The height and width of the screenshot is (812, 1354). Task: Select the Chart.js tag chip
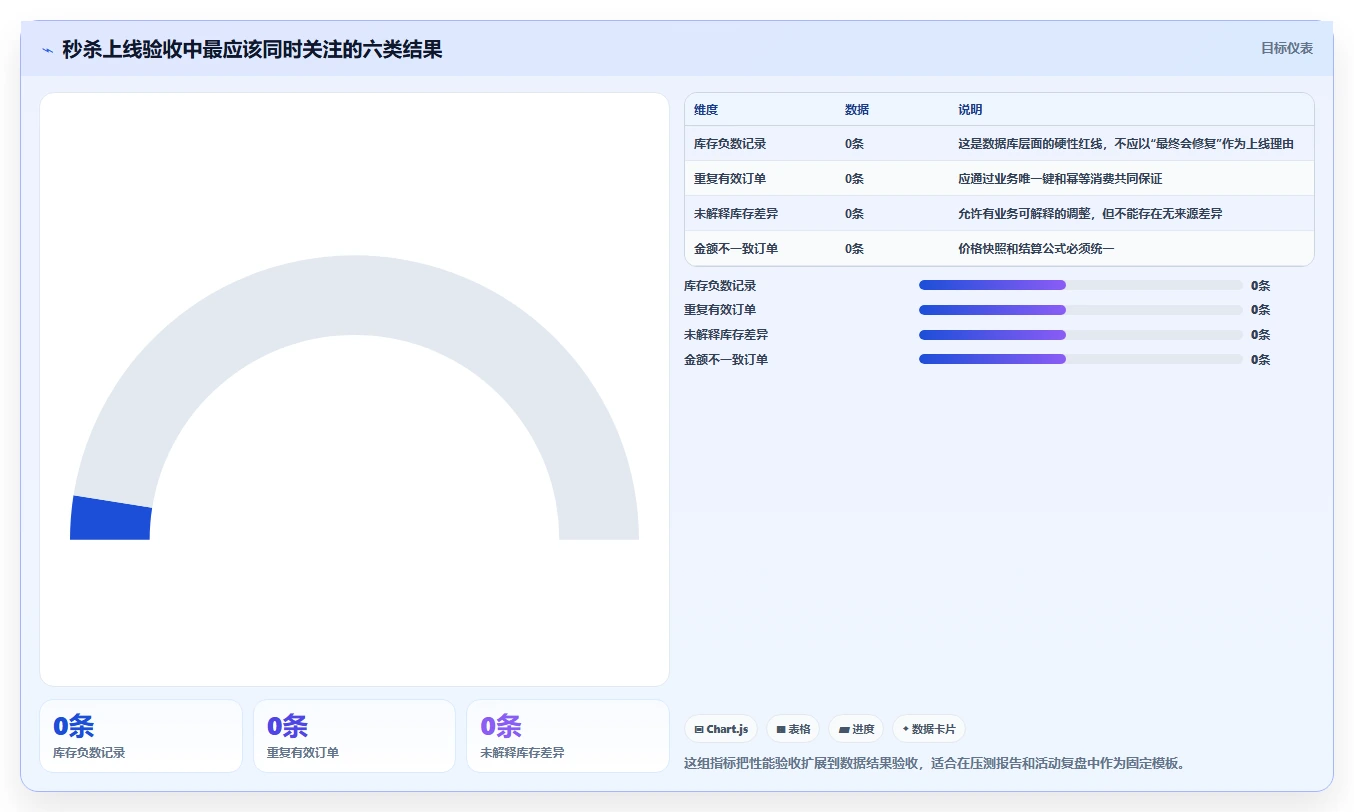coord(721,729)
